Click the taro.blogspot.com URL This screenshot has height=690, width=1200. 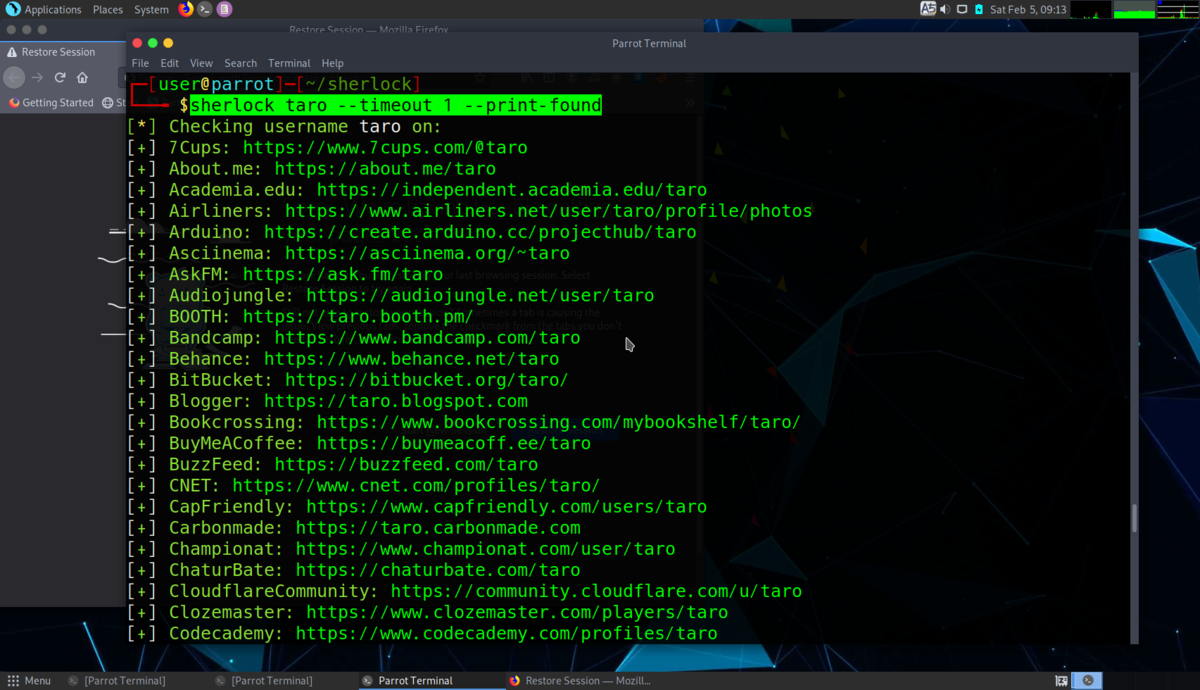396,401
